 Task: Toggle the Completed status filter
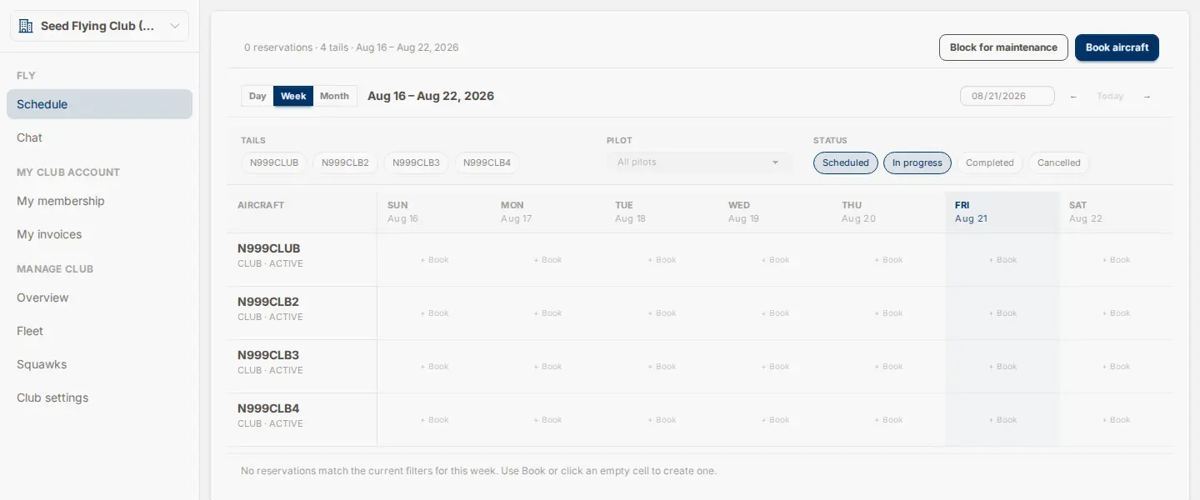(990, 163)
